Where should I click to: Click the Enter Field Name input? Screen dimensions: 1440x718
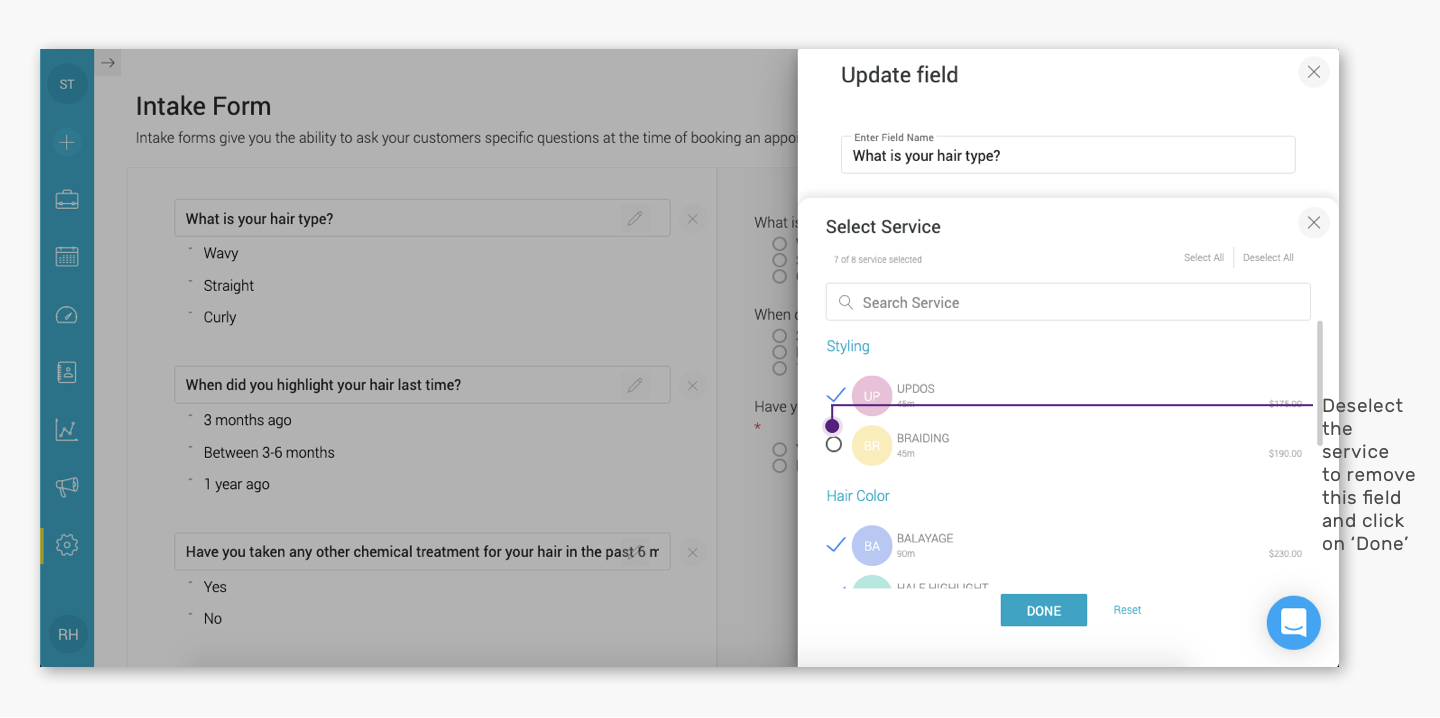[1068, 155]
